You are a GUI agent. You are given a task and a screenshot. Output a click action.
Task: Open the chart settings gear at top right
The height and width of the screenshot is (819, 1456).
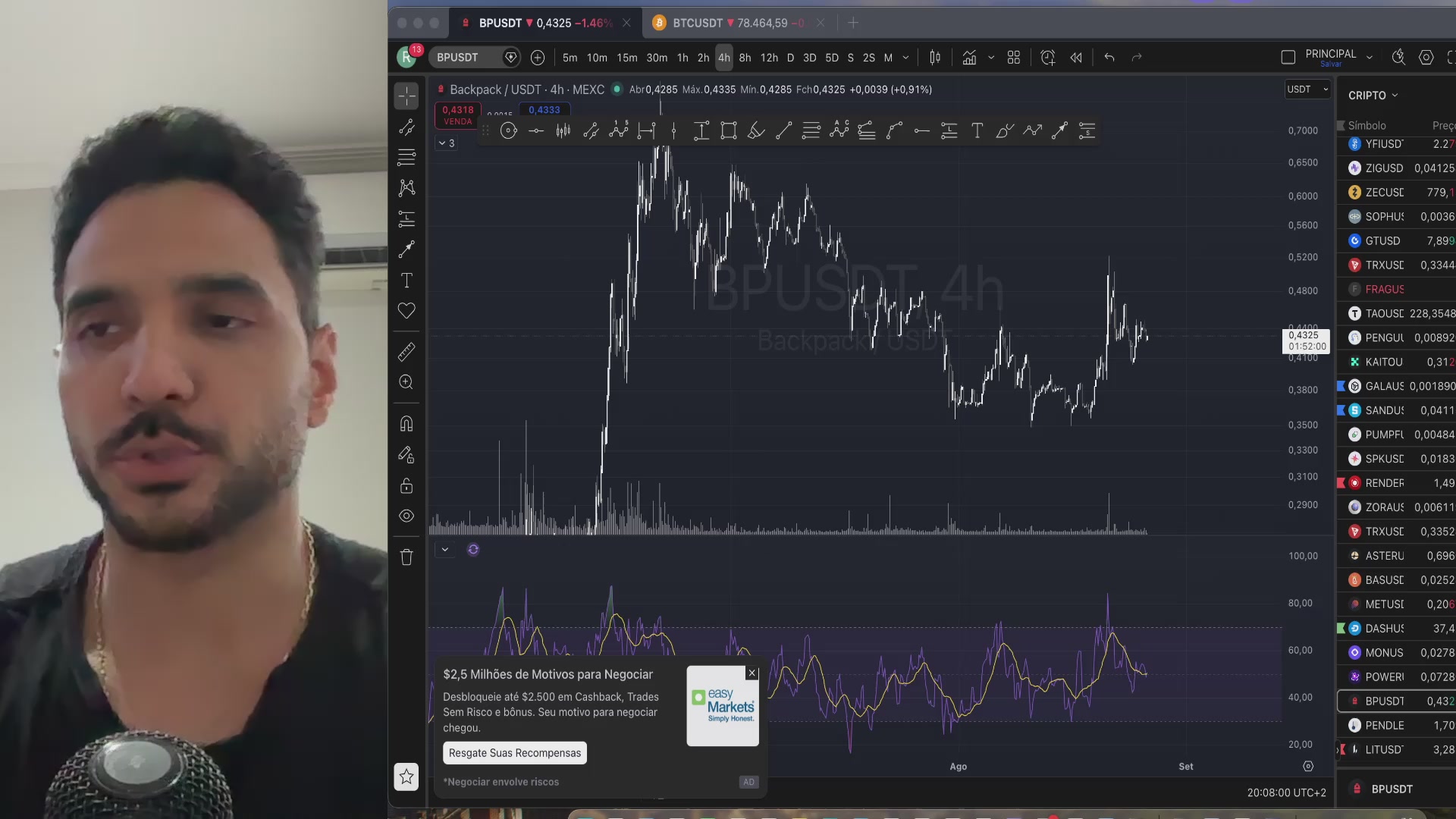tap(1426, 58)
